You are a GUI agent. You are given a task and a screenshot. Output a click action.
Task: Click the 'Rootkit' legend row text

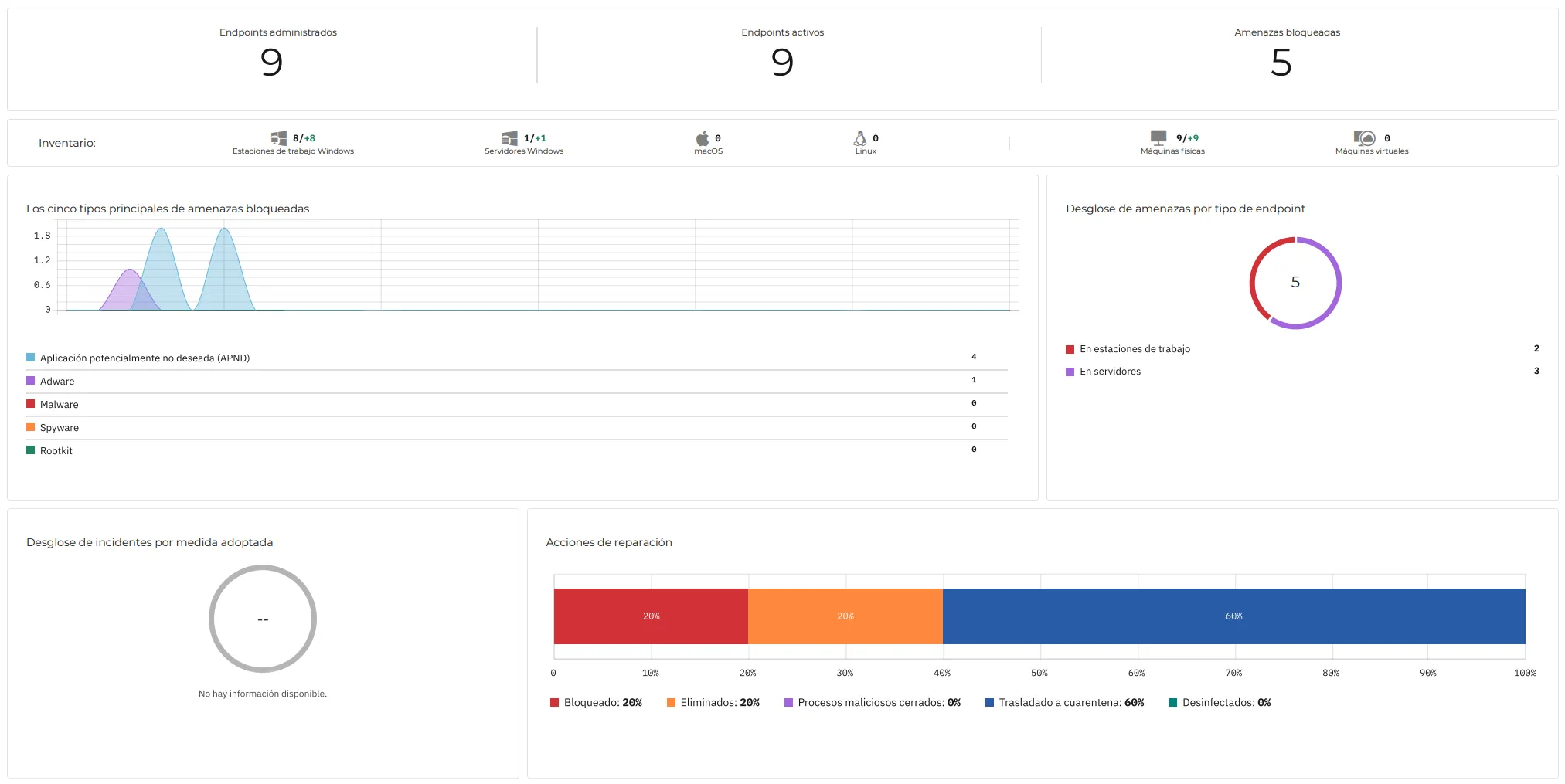coord(56,451)
